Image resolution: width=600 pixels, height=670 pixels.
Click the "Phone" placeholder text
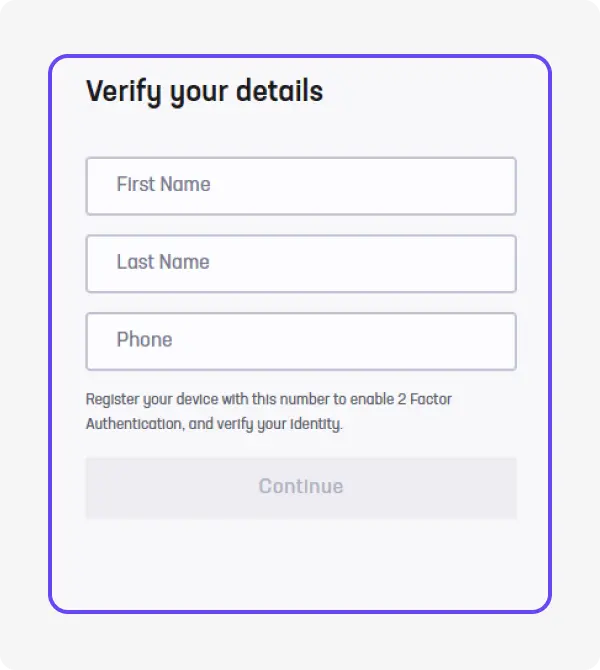point(144,340)
